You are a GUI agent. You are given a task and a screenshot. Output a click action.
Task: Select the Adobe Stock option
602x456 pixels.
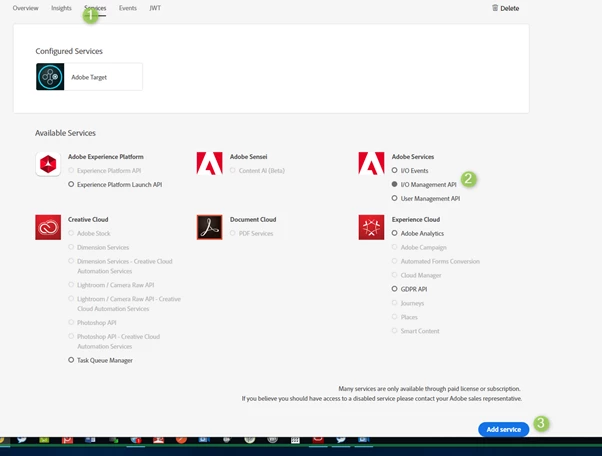(x=89, y=233)
